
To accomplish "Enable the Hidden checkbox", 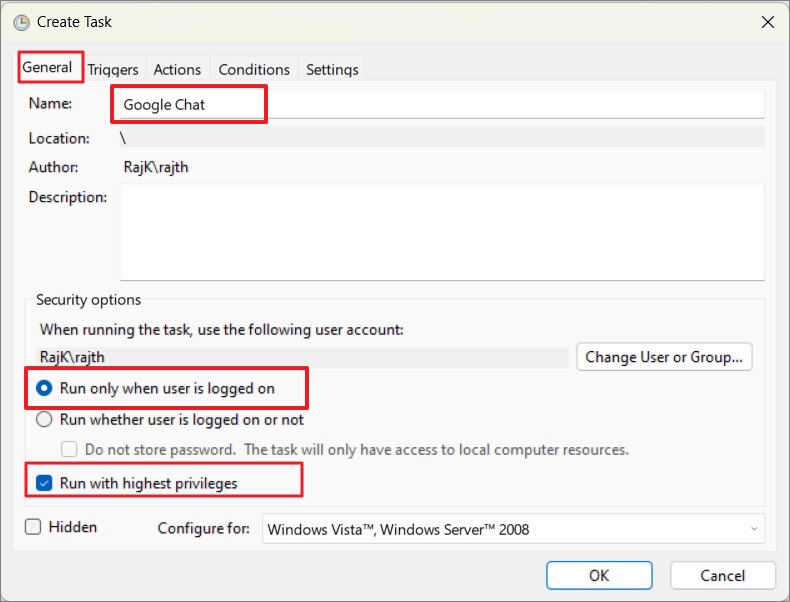I will (x=33, y=527).
